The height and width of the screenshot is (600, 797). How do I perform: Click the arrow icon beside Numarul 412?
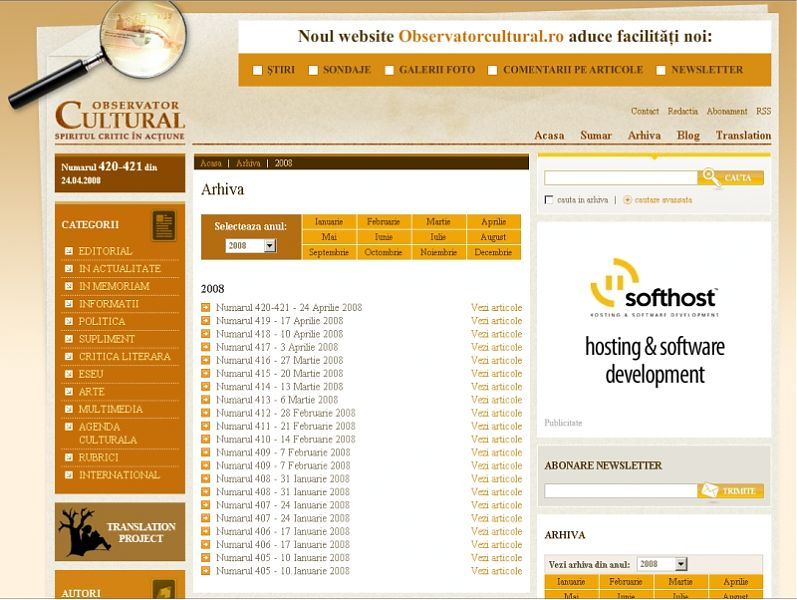pyautogui.click(x=205, y=413)
